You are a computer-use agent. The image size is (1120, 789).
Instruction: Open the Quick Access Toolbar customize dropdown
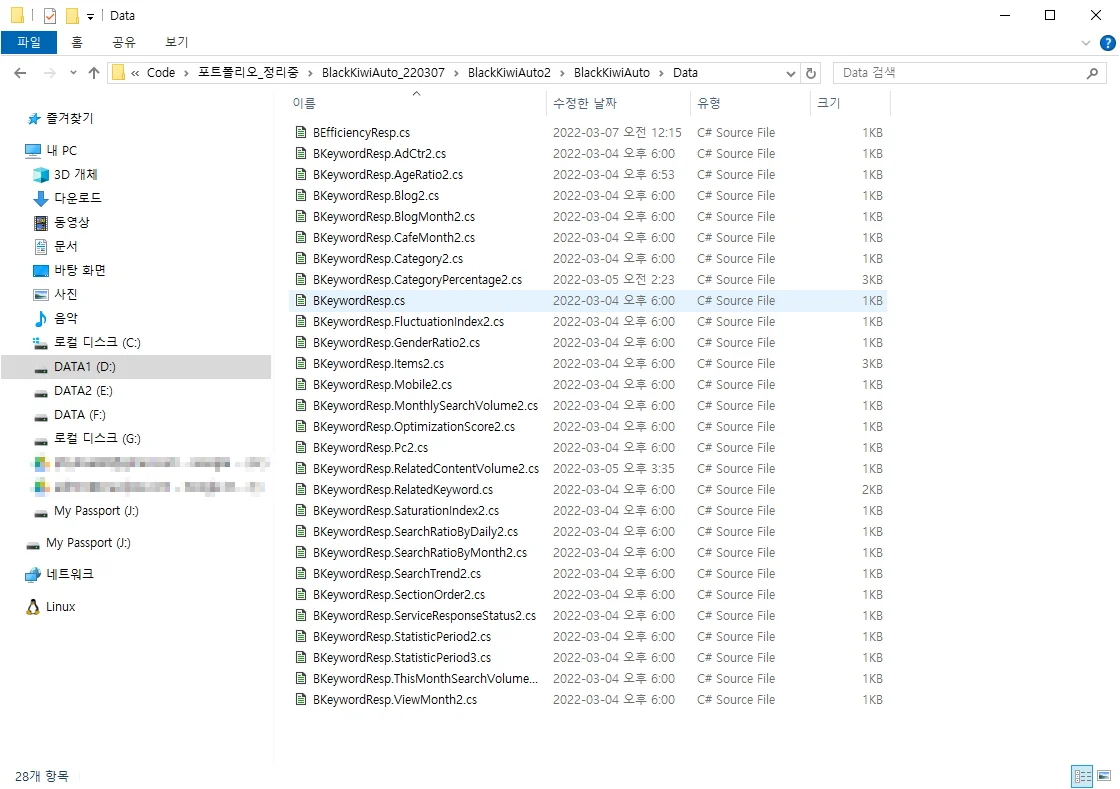pyautogui.click(x=90, y=17)
